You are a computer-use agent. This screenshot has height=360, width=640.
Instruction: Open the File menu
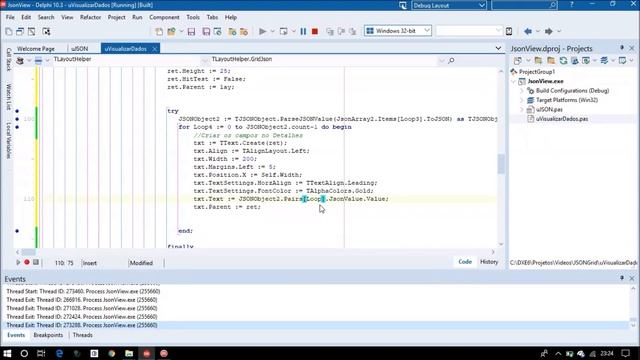tap(10, 17)
